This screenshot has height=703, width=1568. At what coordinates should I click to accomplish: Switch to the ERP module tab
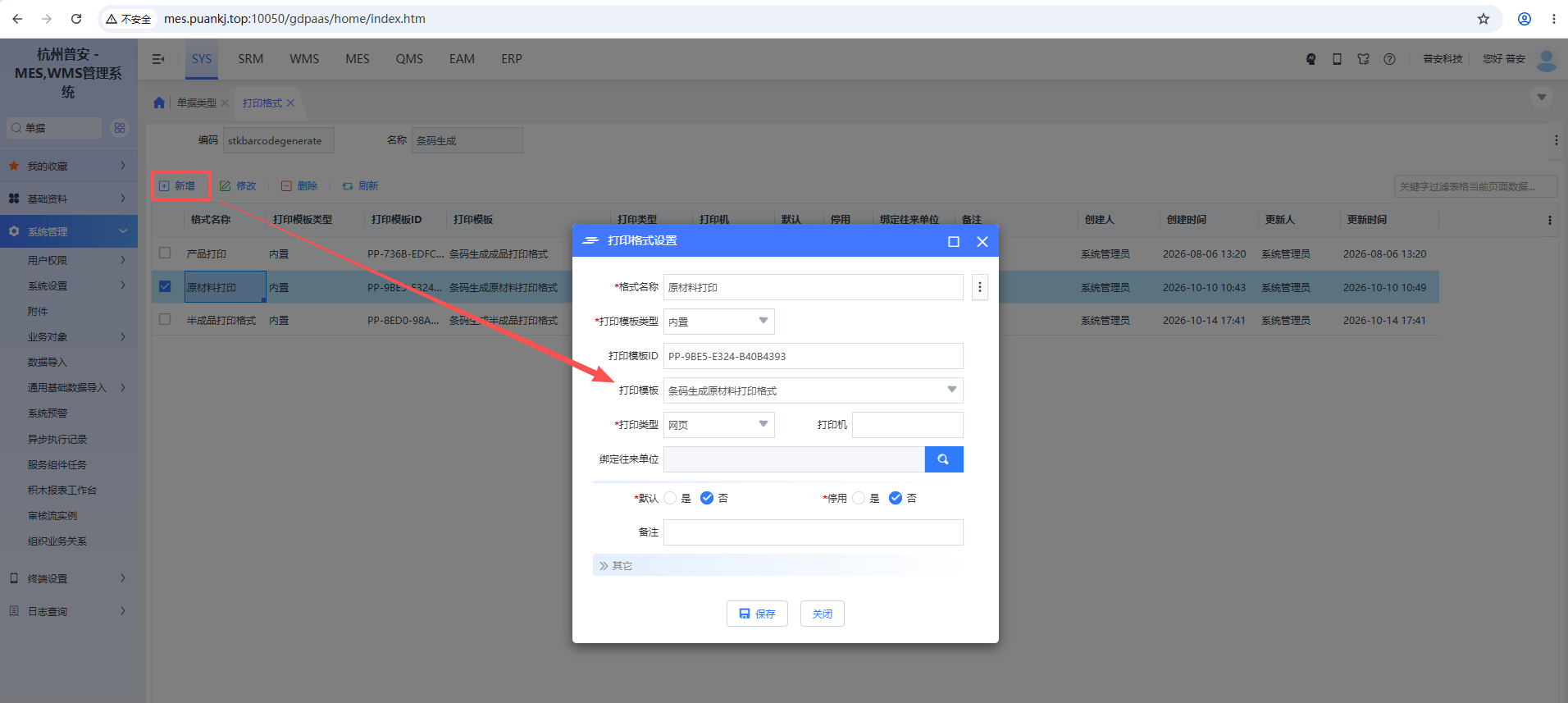point(512,59)
